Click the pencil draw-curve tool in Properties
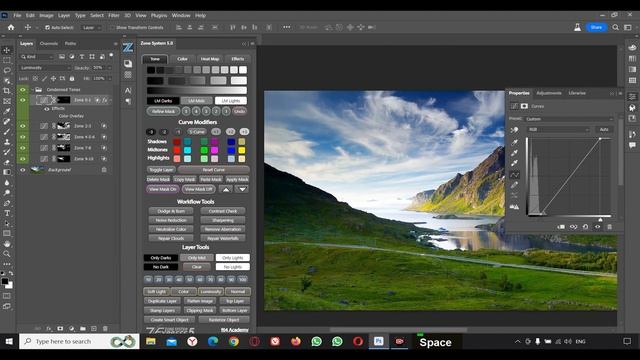The height and width of the screenshot is (360, 640). point(514,185)
